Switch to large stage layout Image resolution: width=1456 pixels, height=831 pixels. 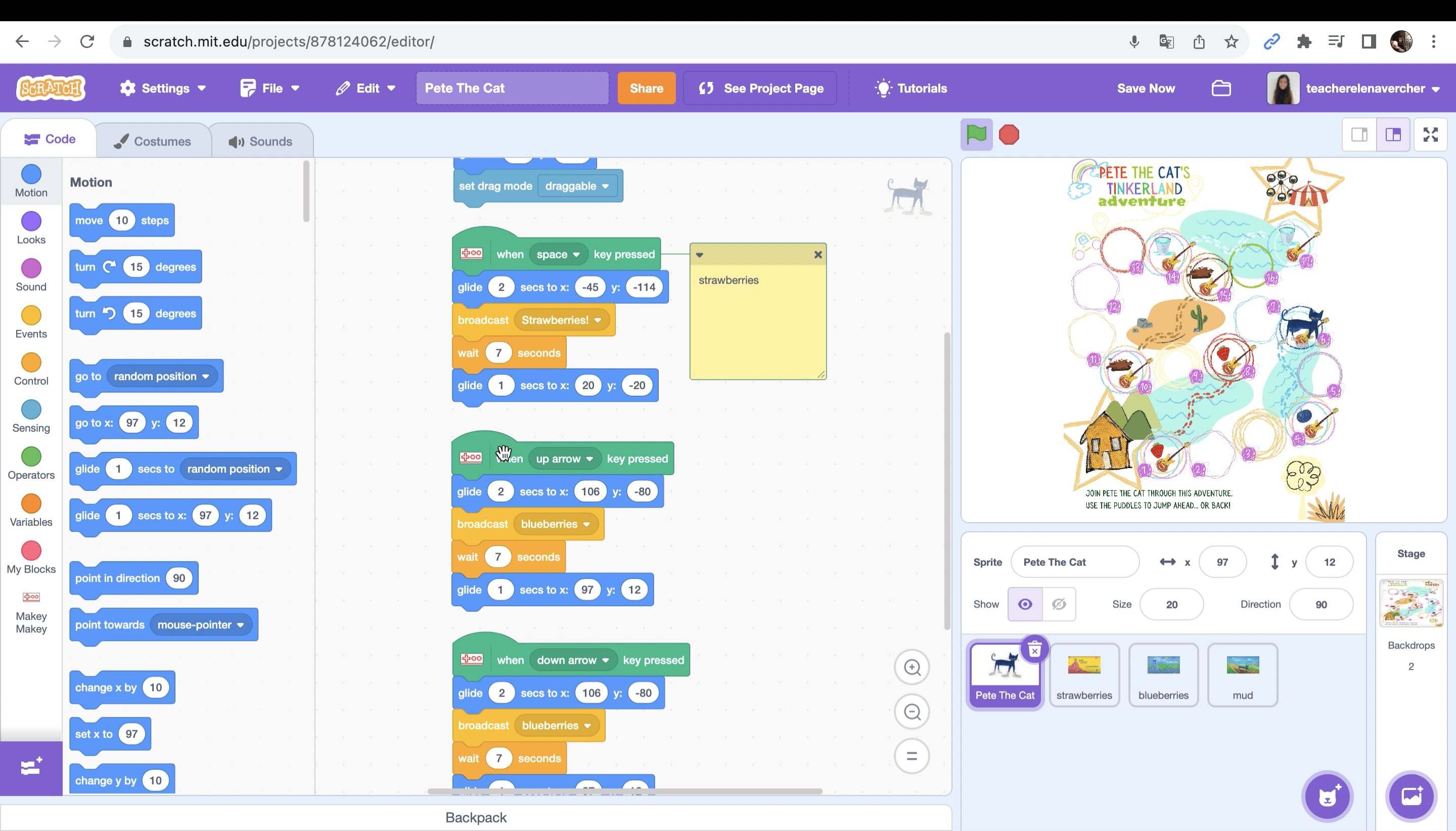pos(1393,134)
